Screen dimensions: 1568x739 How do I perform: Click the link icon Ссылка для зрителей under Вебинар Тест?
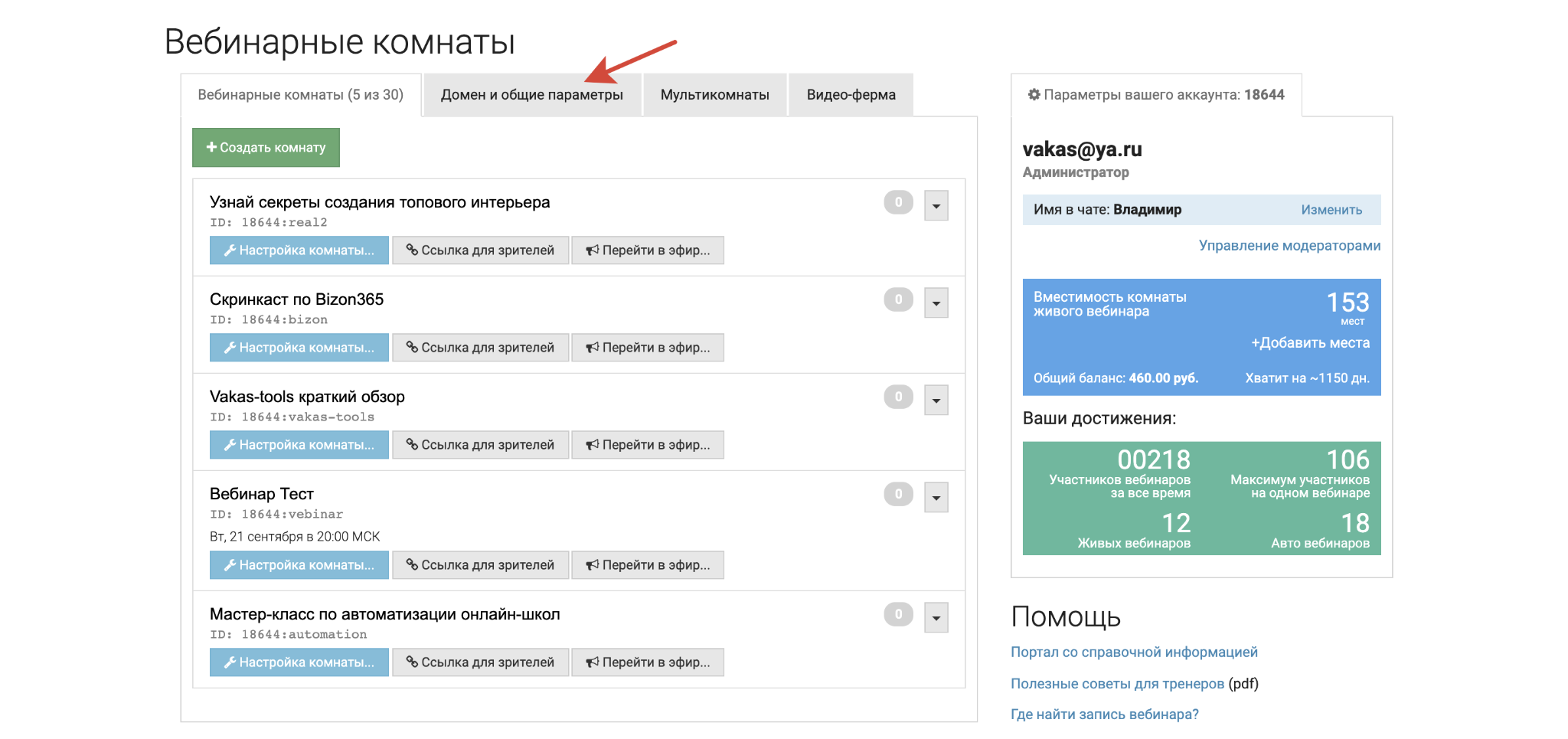tap(413, 564)
